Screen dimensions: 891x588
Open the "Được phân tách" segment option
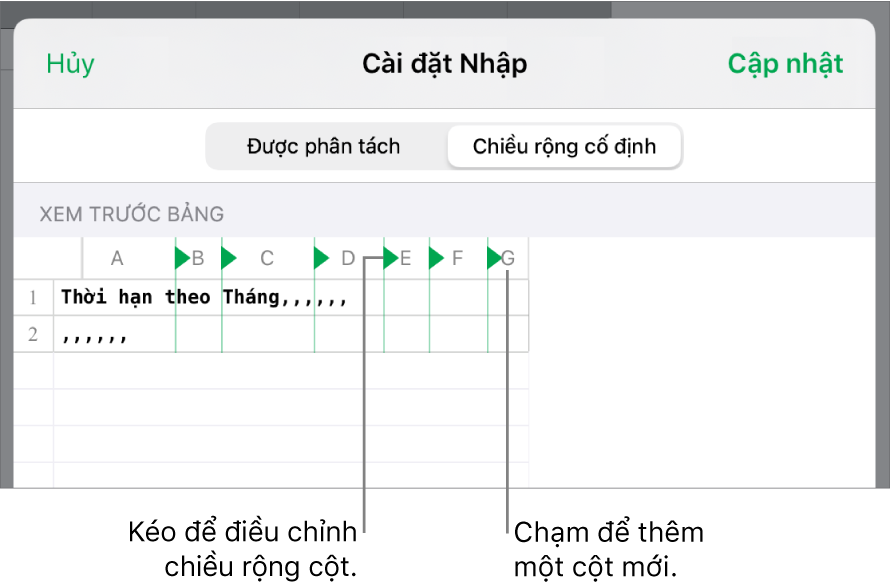(323, 146)
